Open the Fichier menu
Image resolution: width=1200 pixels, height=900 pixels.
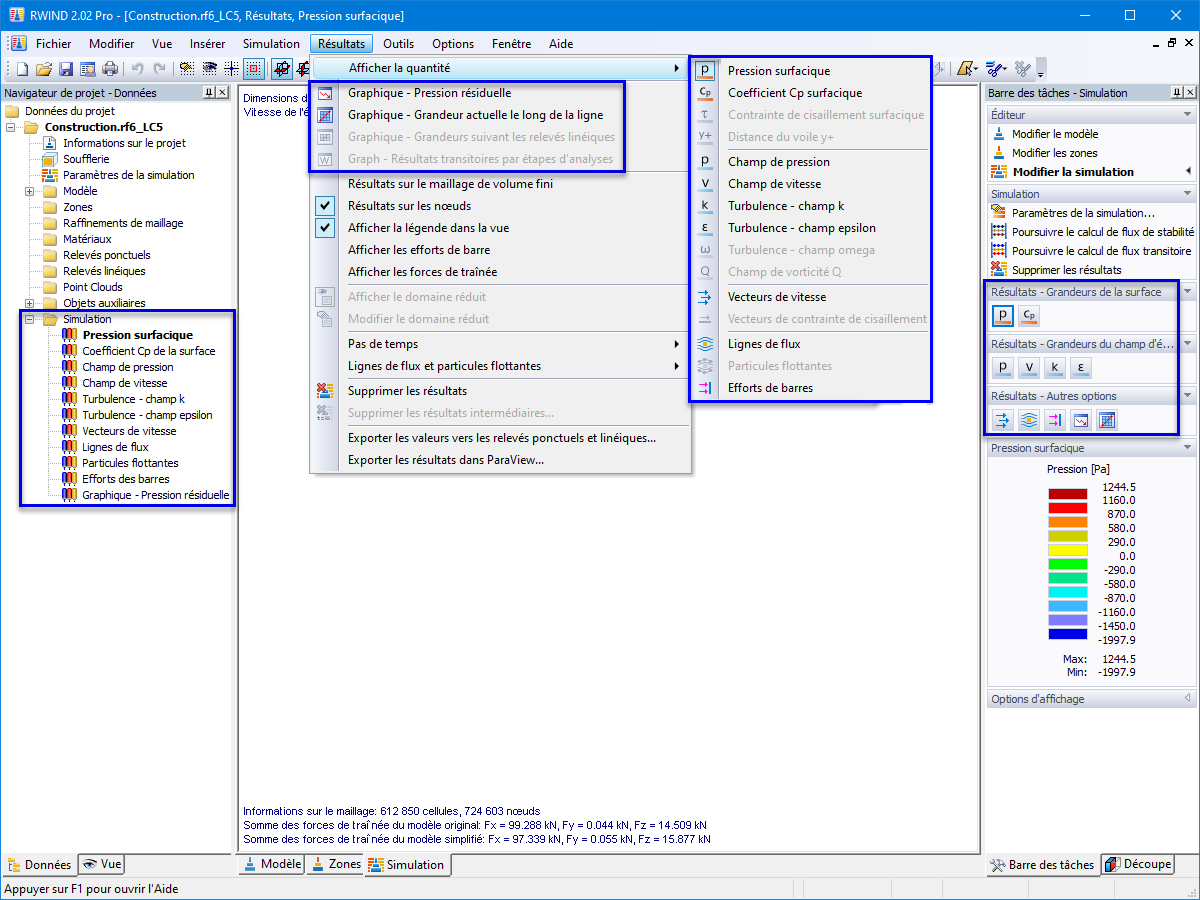(x=53, y=44)
